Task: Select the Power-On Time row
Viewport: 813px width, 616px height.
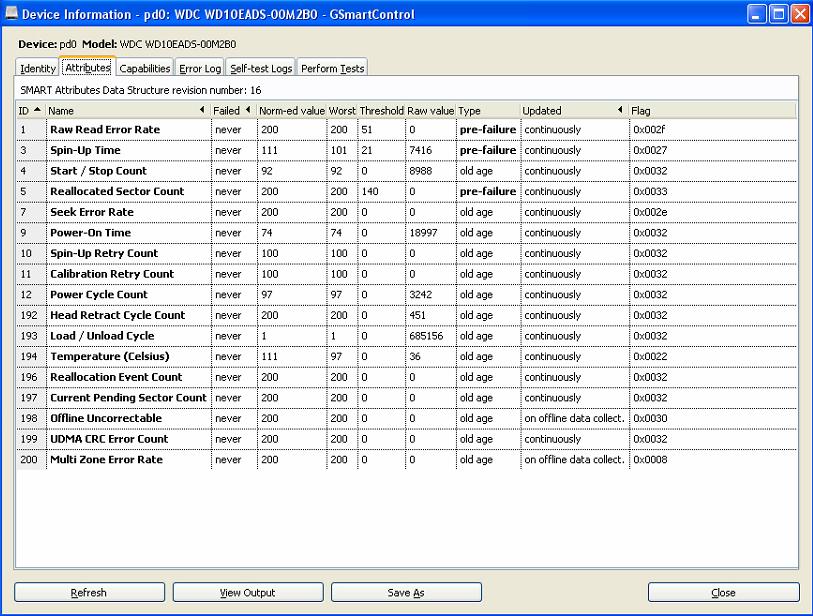Action: (x=406, y=233)
